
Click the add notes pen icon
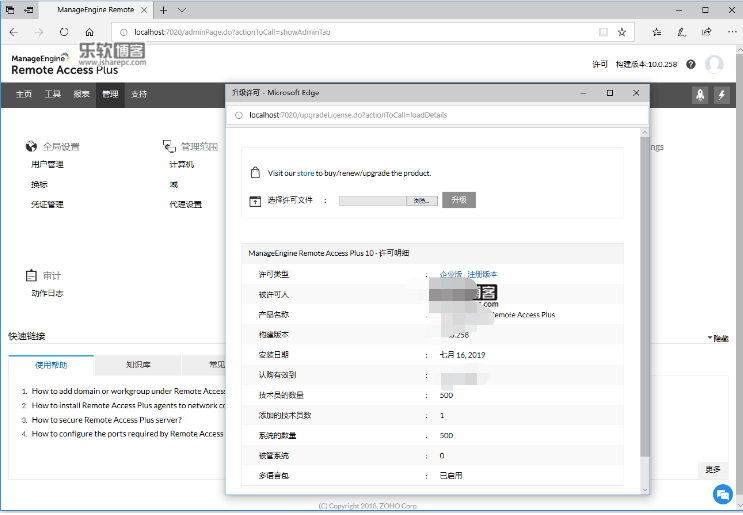coord(682,32)
